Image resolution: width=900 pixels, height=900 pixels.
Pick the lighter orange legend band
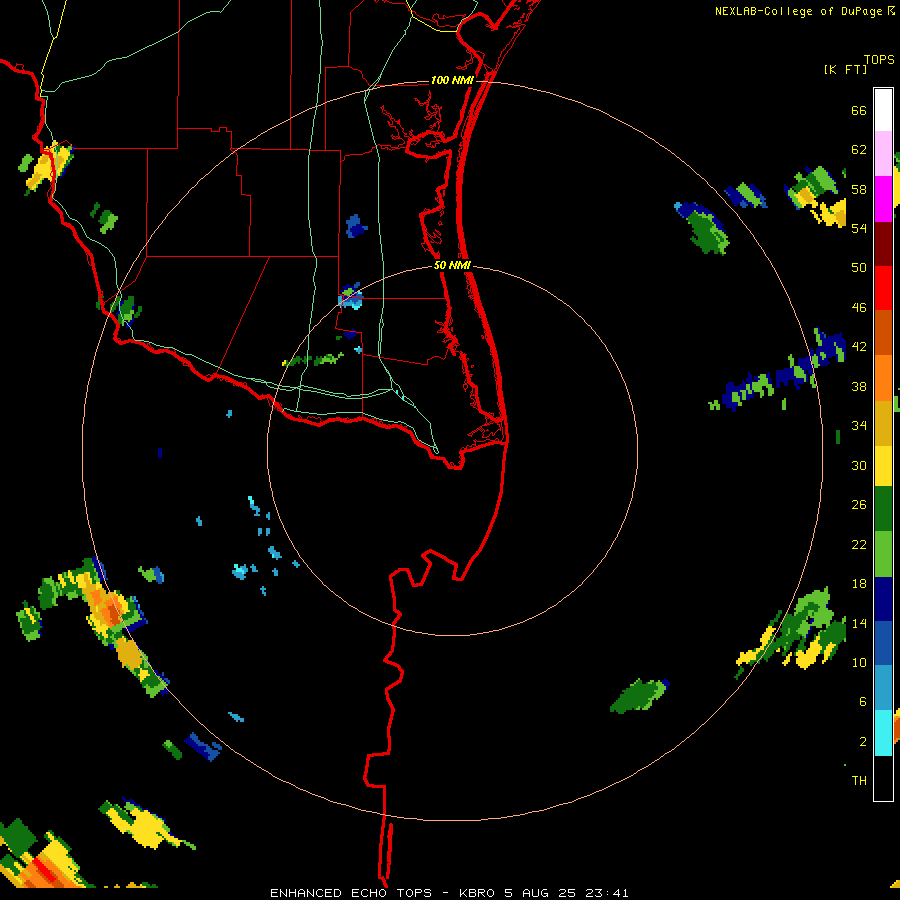click(x=883, y=378)
